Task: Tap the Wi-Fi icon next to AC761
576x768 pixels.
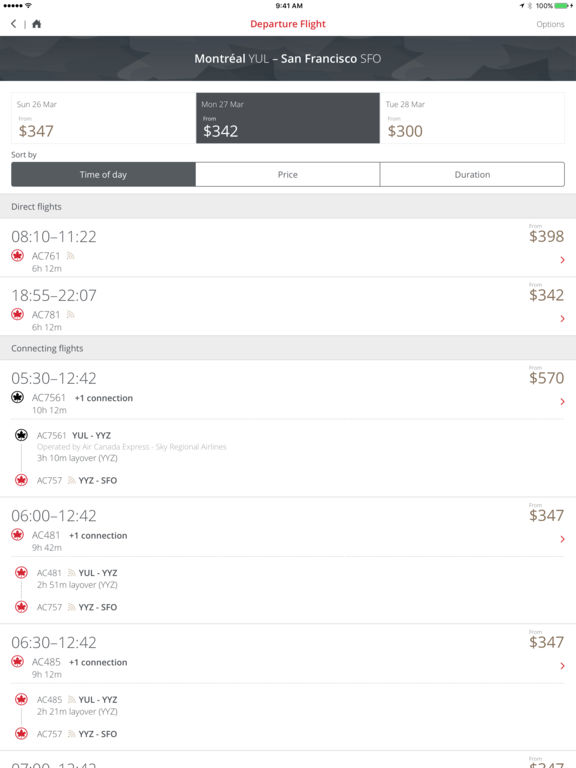Action: coord(71,255)
